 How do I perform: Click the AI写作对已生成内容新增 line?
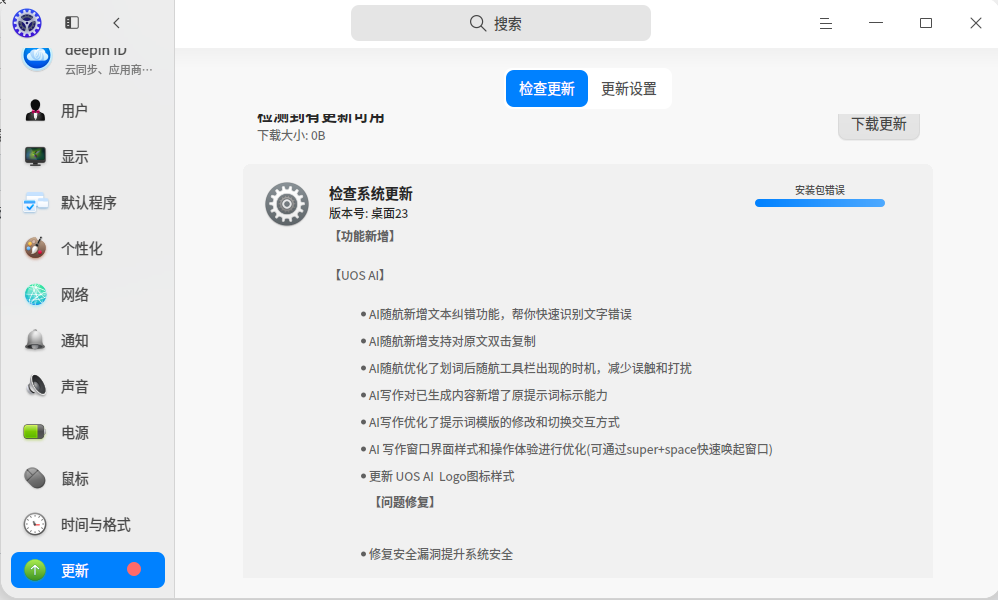click(x=488, y=396)
